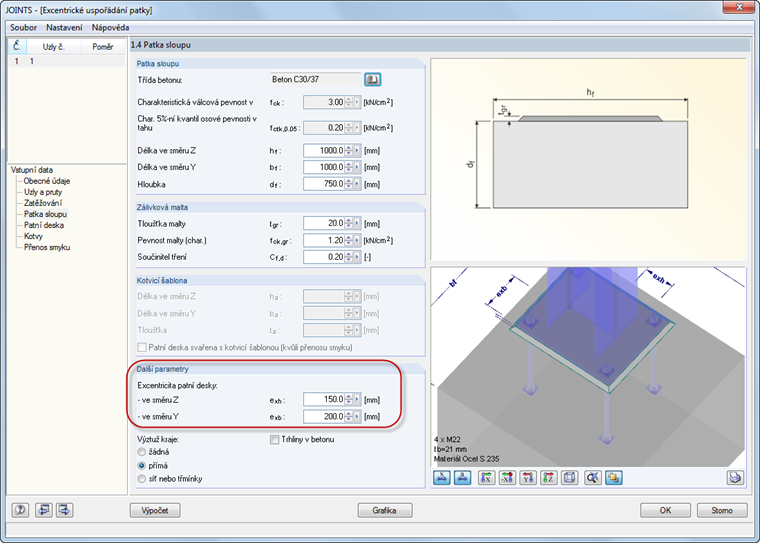760x543 pixels.
Task: Open arrow menu of exh eccentricity field
Action: point(357,399)
